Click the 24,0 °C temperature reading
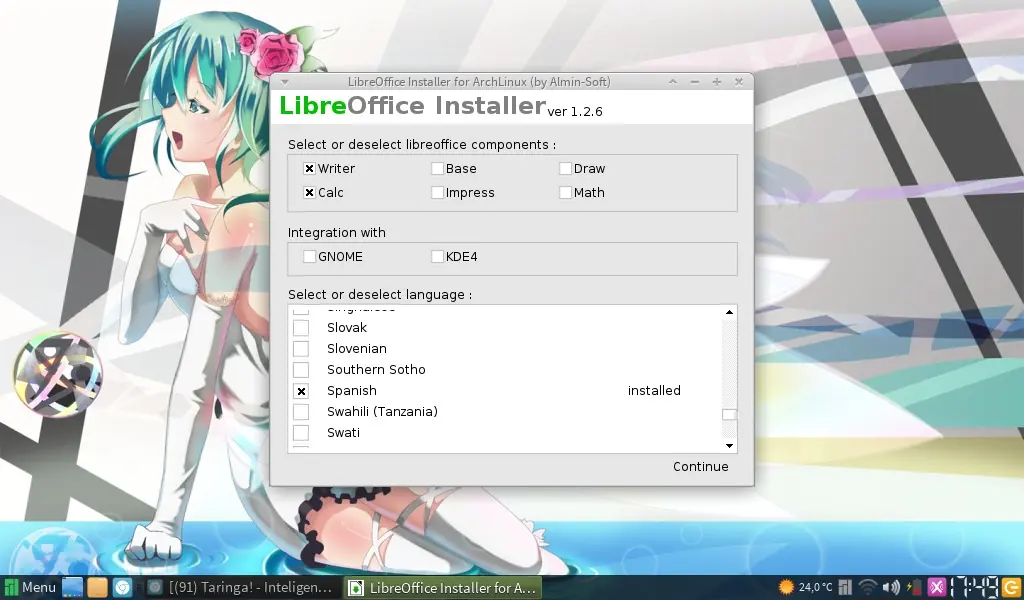 tap(815, 588)
